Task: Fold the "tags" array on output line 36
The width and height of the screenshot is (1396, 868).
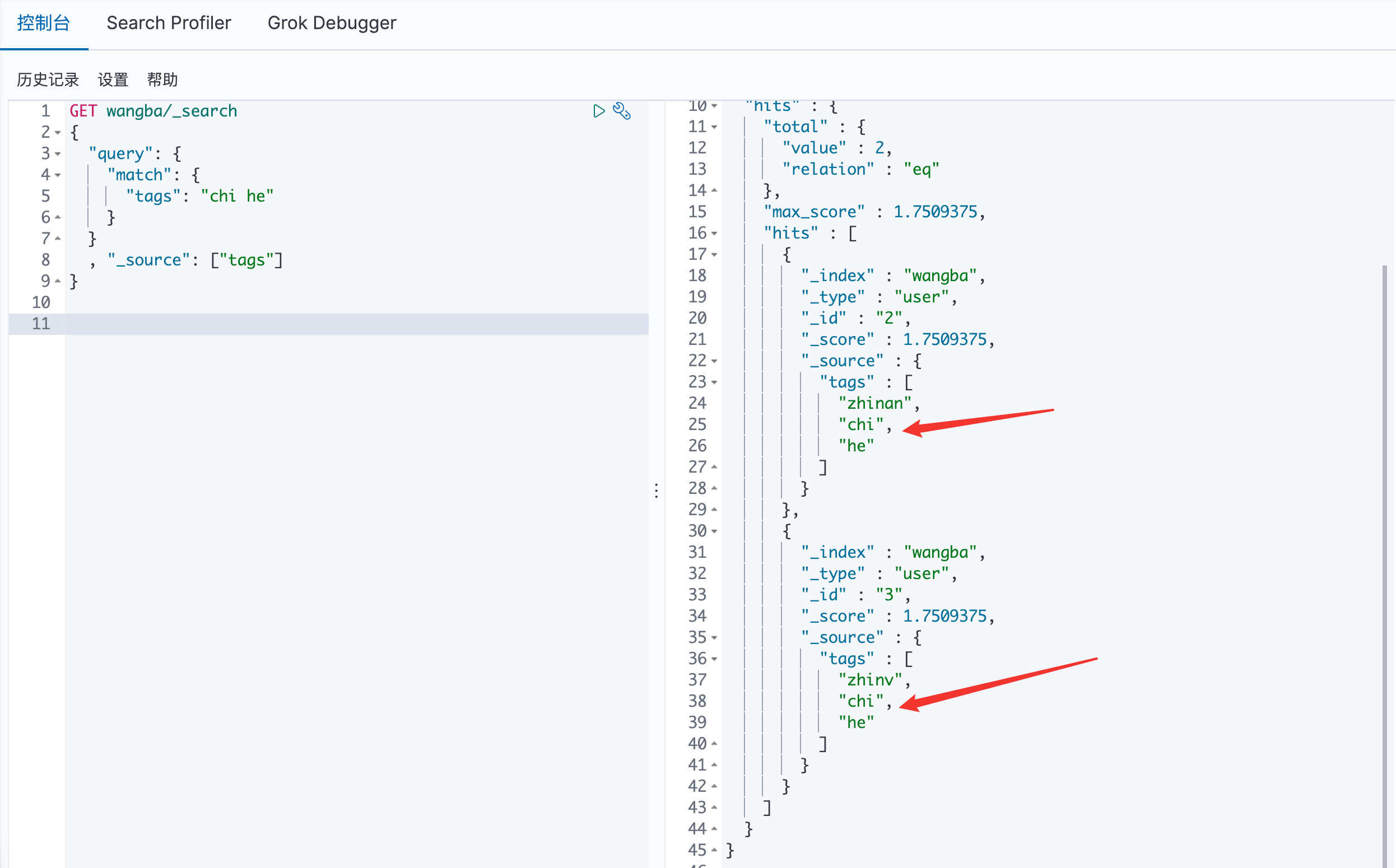Action: (x=714, y=659)
